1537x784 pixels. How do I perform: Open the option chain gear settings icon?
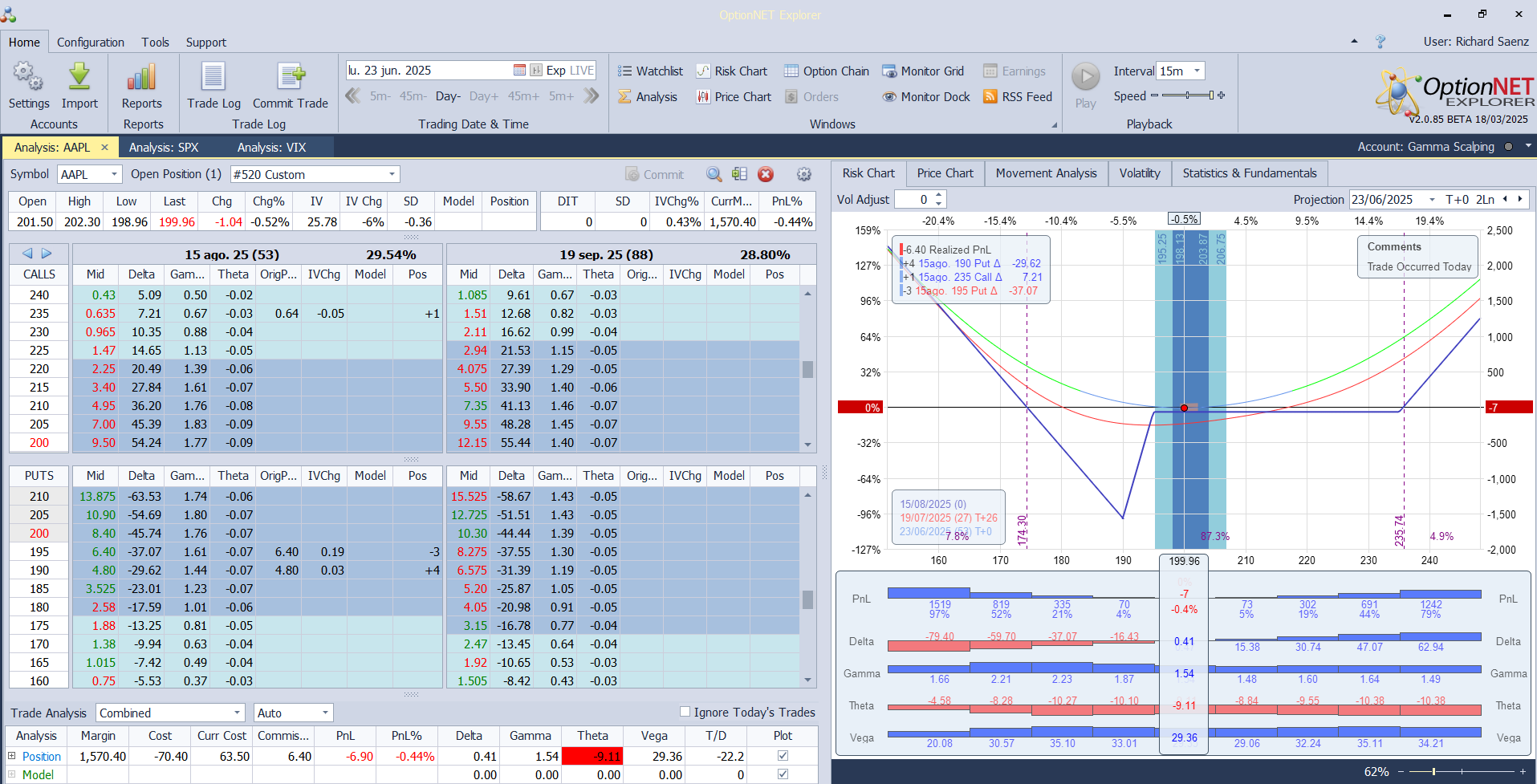803,174
